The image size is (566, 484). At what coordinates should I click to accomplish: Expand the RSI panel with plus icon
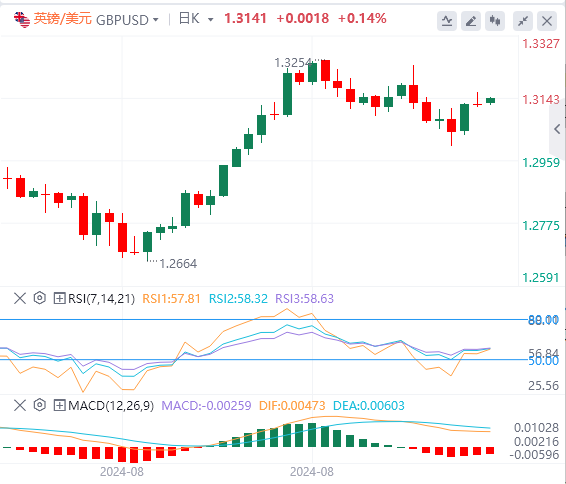(59, 298)
